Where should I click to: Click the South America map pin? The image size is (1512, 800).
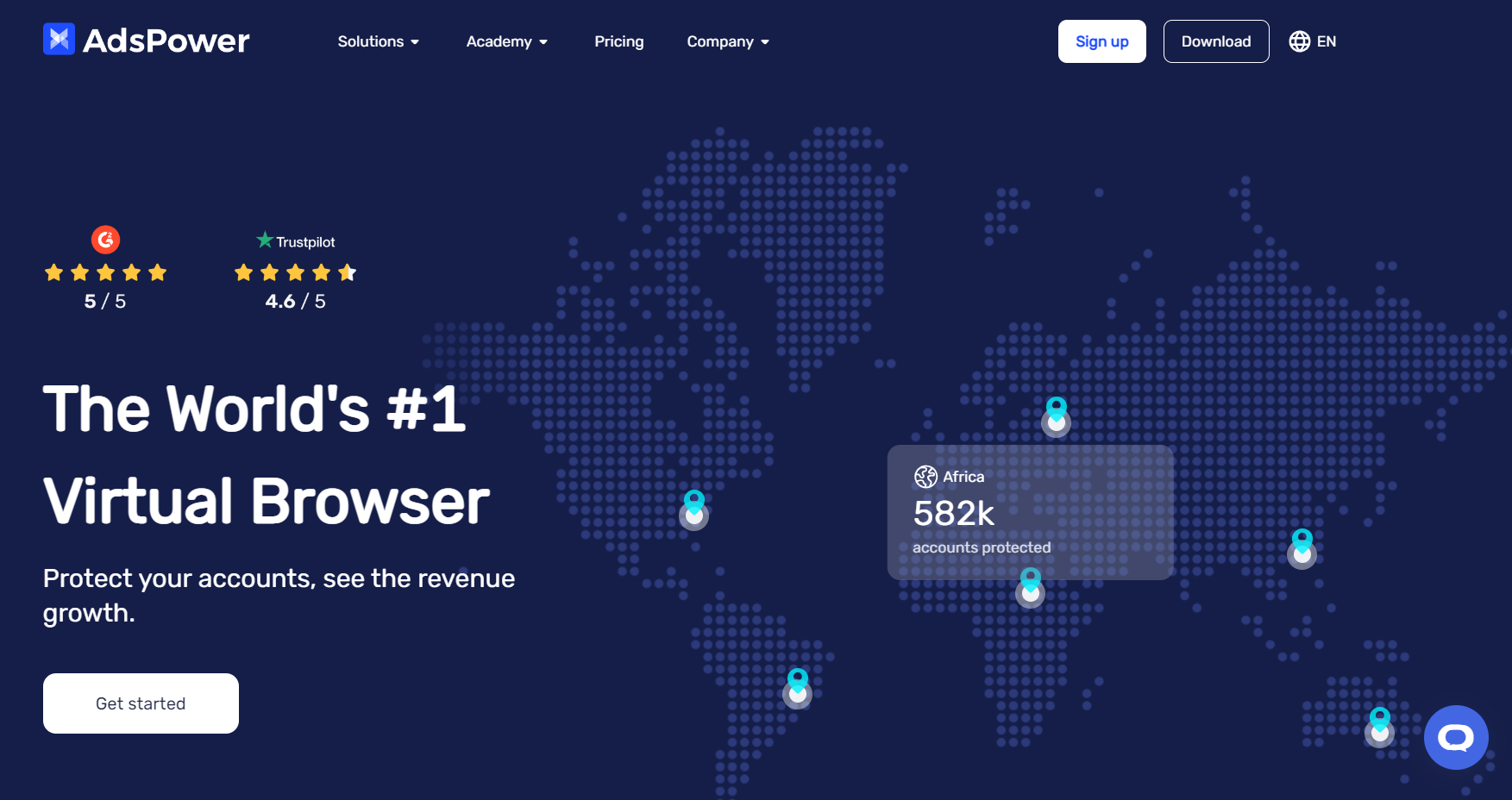click(x=798, y=688)
